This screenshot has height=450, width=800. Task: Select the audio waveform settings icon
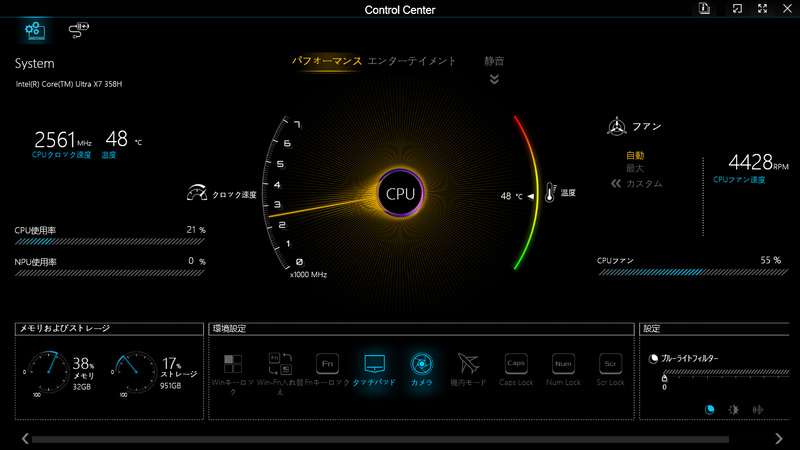click(x=758, y=410)
